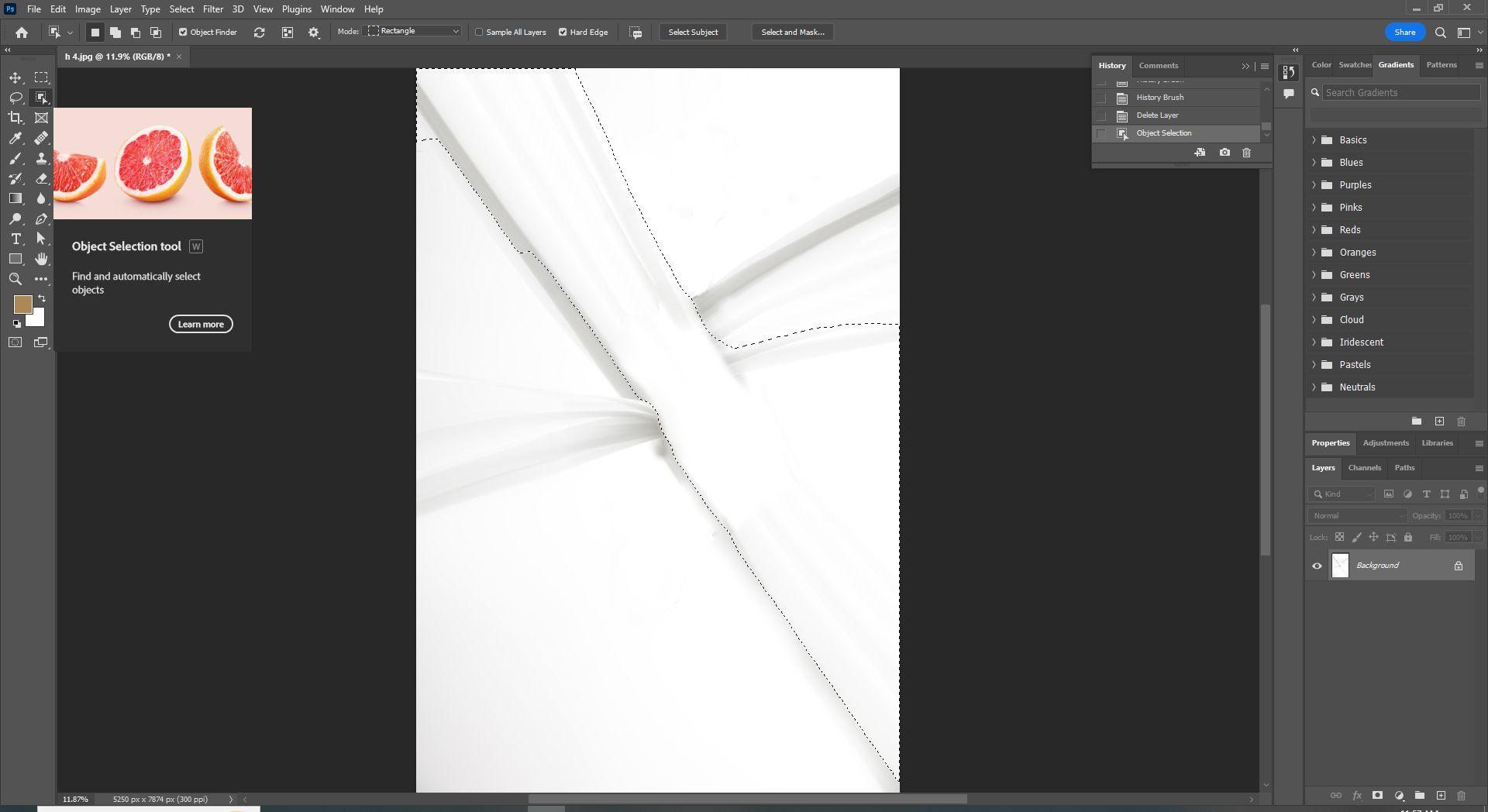1488x812 pixels.
Task: Select the Blur tool
Action: click(41, 198)
